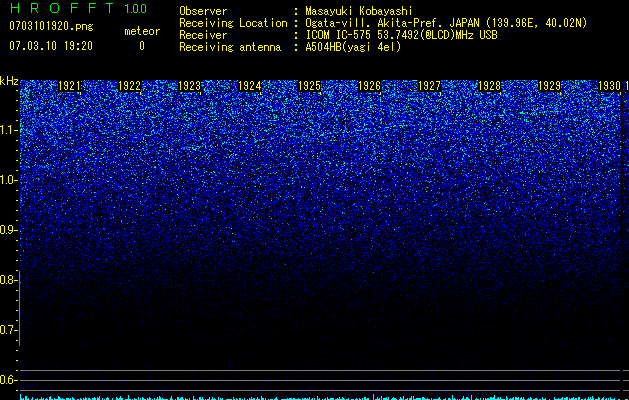The width and height of the screenshot is (629, 400).
Task: Click the 1922 time marker
Action: pyautogui.click(x=130, y=86)
